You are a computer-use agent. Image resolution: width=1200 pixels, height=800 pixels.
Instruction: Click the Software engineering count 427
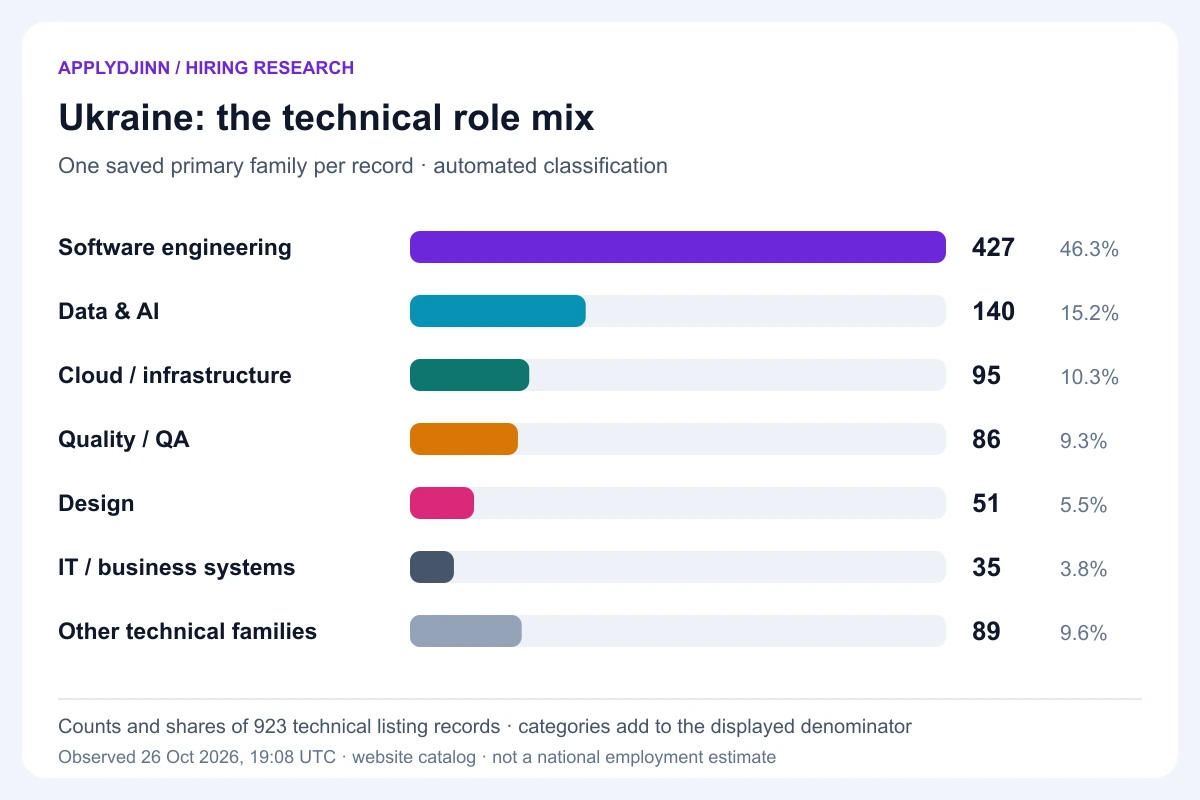click(x=993, y=247)
